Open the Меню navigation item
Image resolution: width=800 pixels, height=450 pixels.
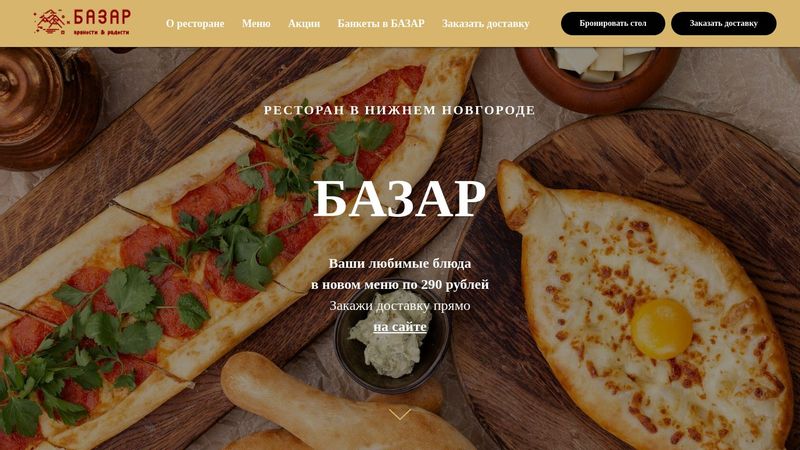[256, 23]
